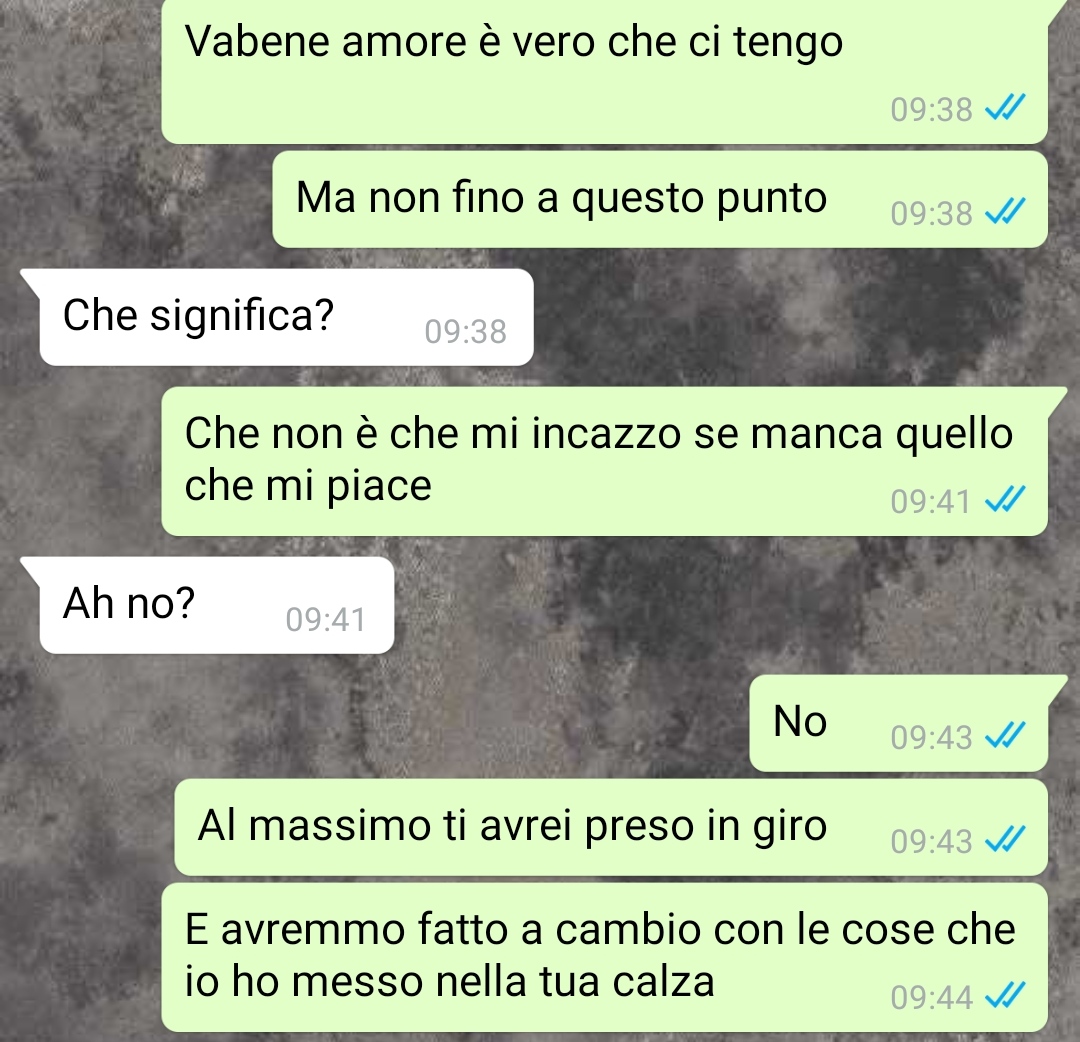The height and width of the screenshot is (1042, 1080).
Task: Tap the blue read ticks on 'Vabene amore' message
Action: pos(1006,107)
